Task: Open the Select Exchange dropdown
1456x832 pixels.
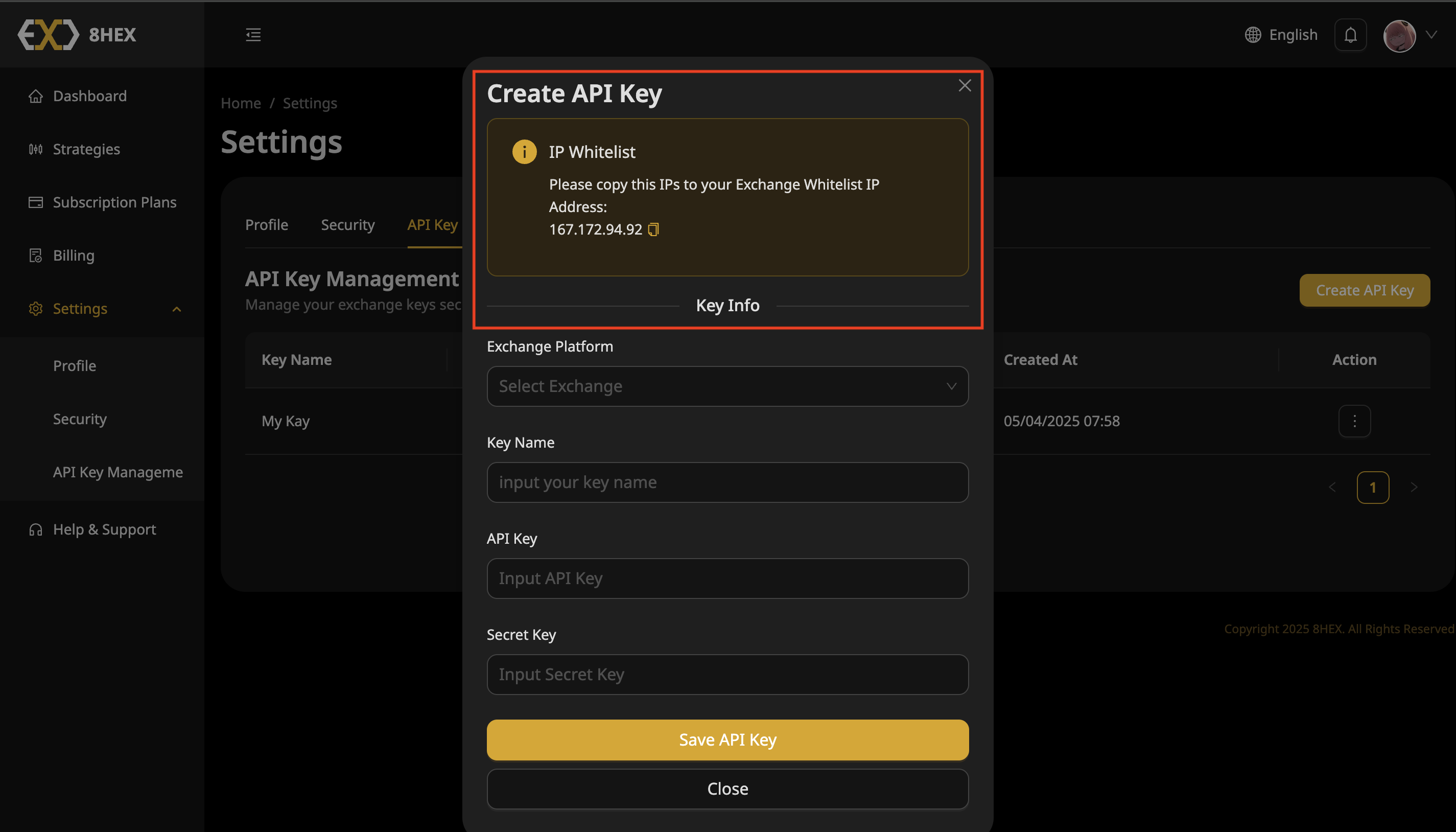Action: pos(726,386)
